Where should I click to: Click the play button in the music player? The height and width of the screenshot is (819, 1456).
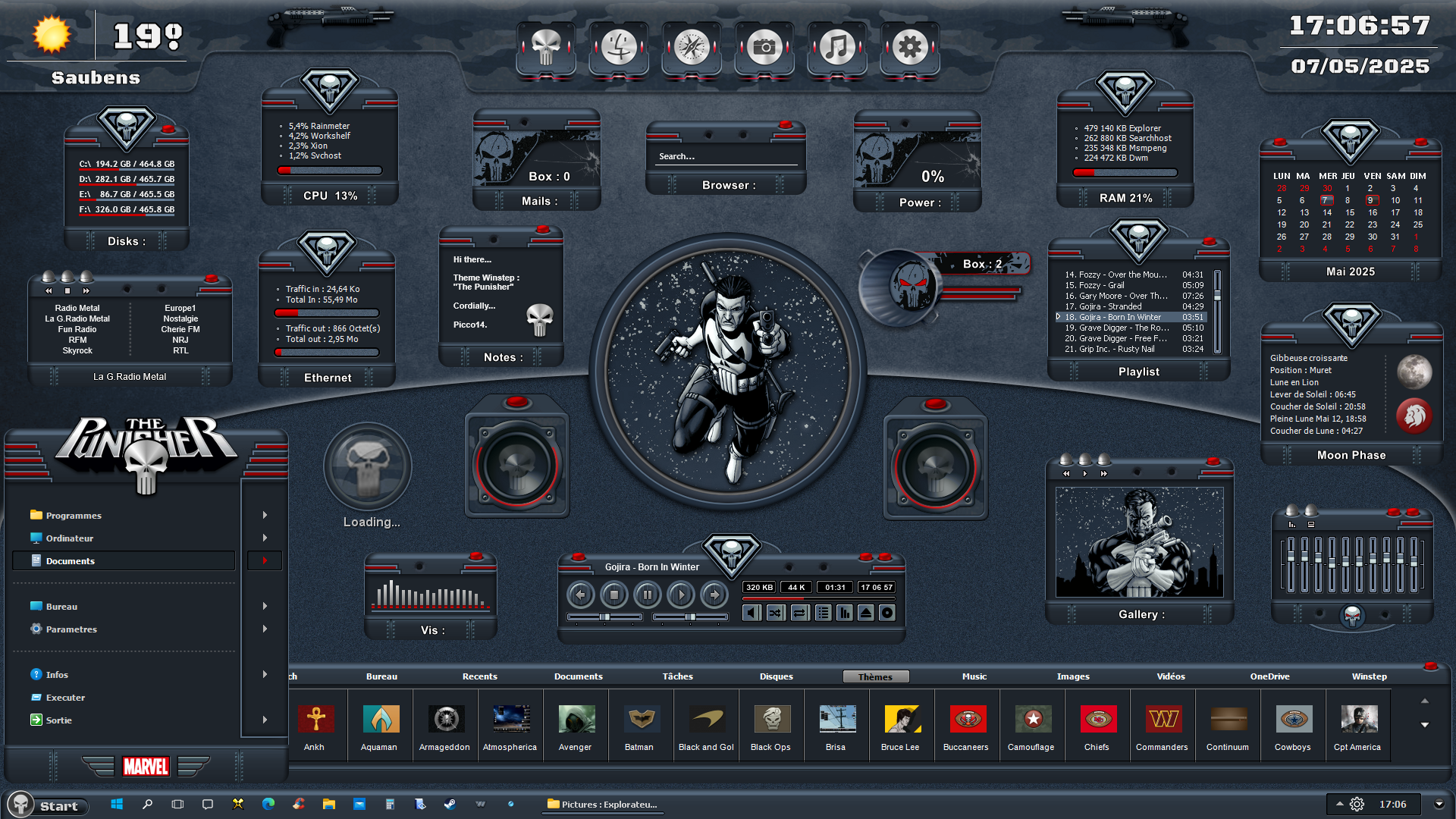click(x=681, y=595)
